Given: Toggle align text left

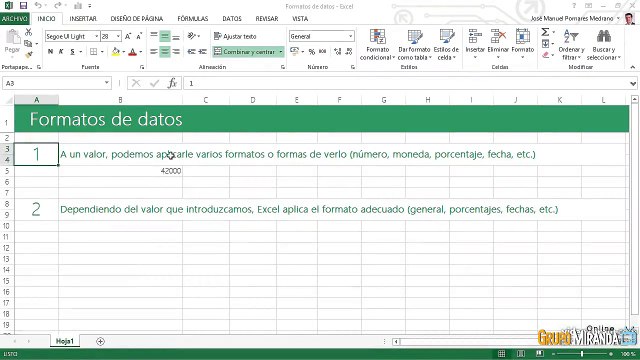Looking at the screenshot, I should (x=154, y=51).
